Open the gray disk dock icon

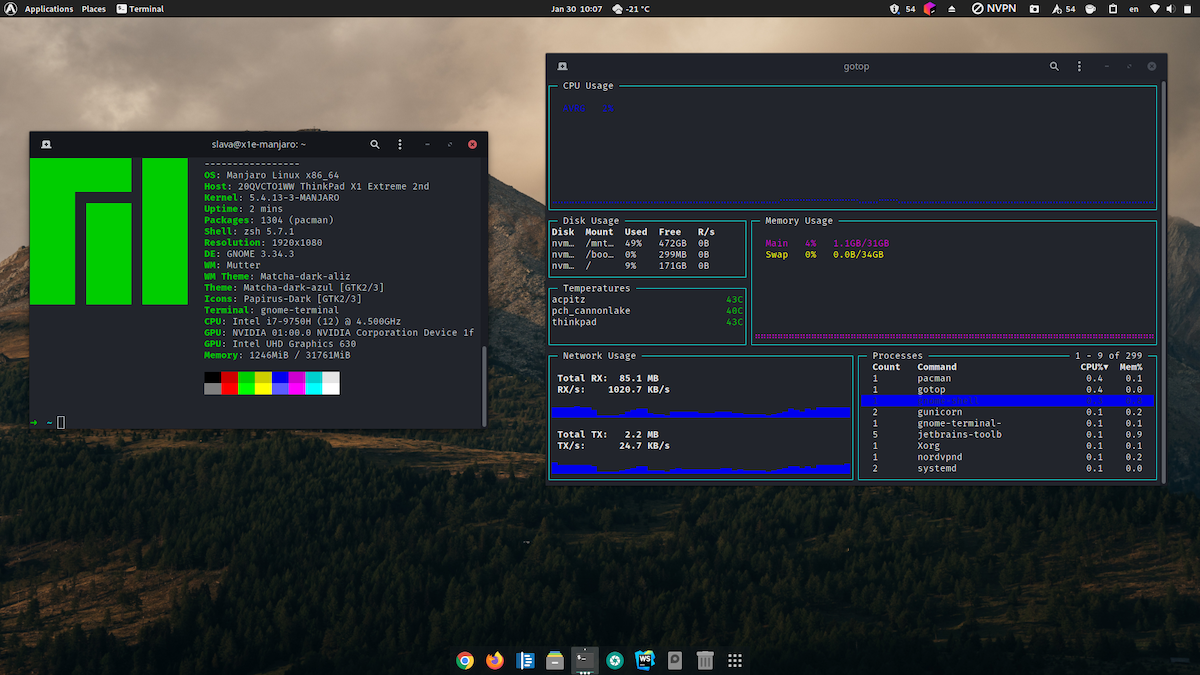(x=675, y=660)
